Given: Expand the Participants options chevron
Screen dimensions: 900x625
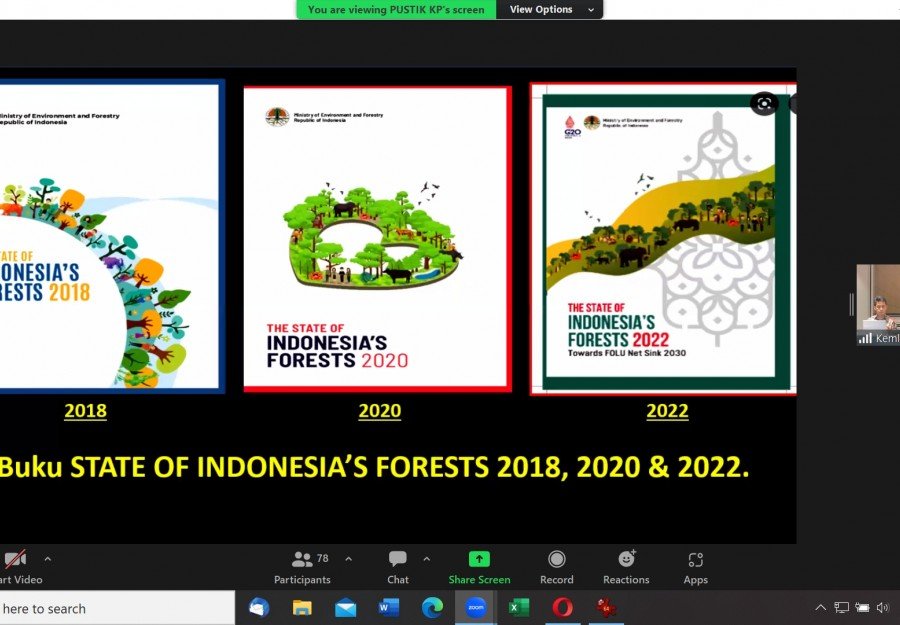Looking at the screenshot, I should [x=348, y=559].
